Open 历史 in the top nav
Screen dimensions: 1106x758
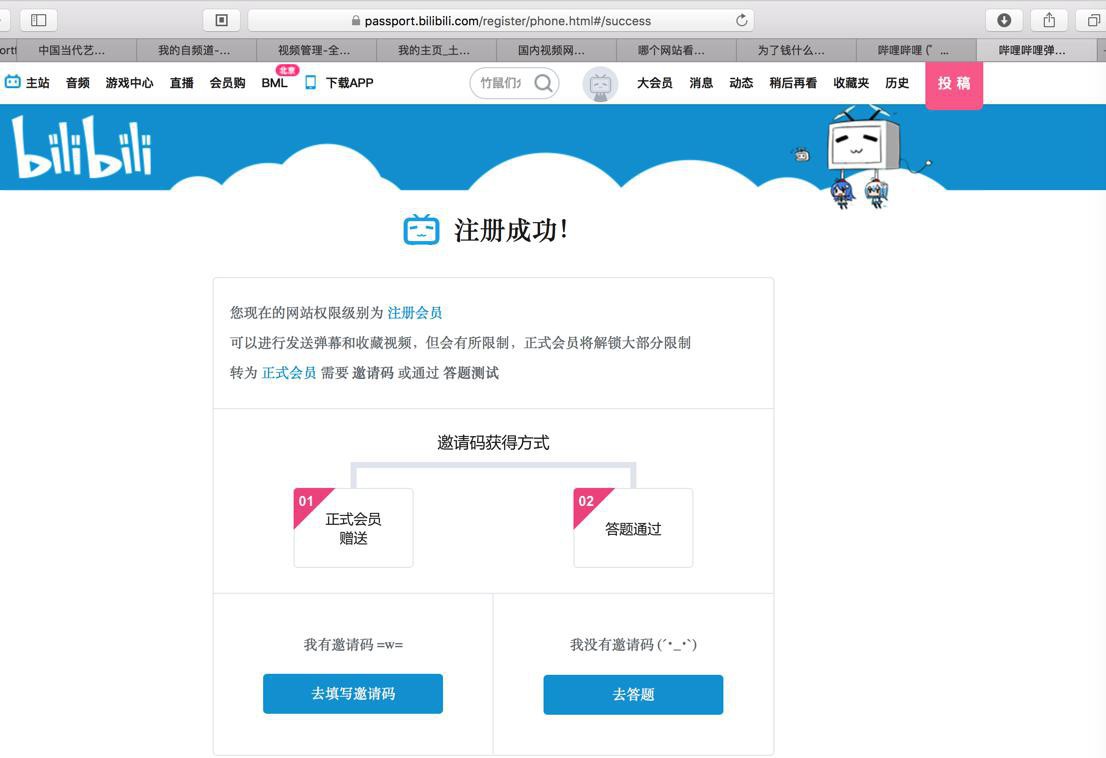point(897,82)
